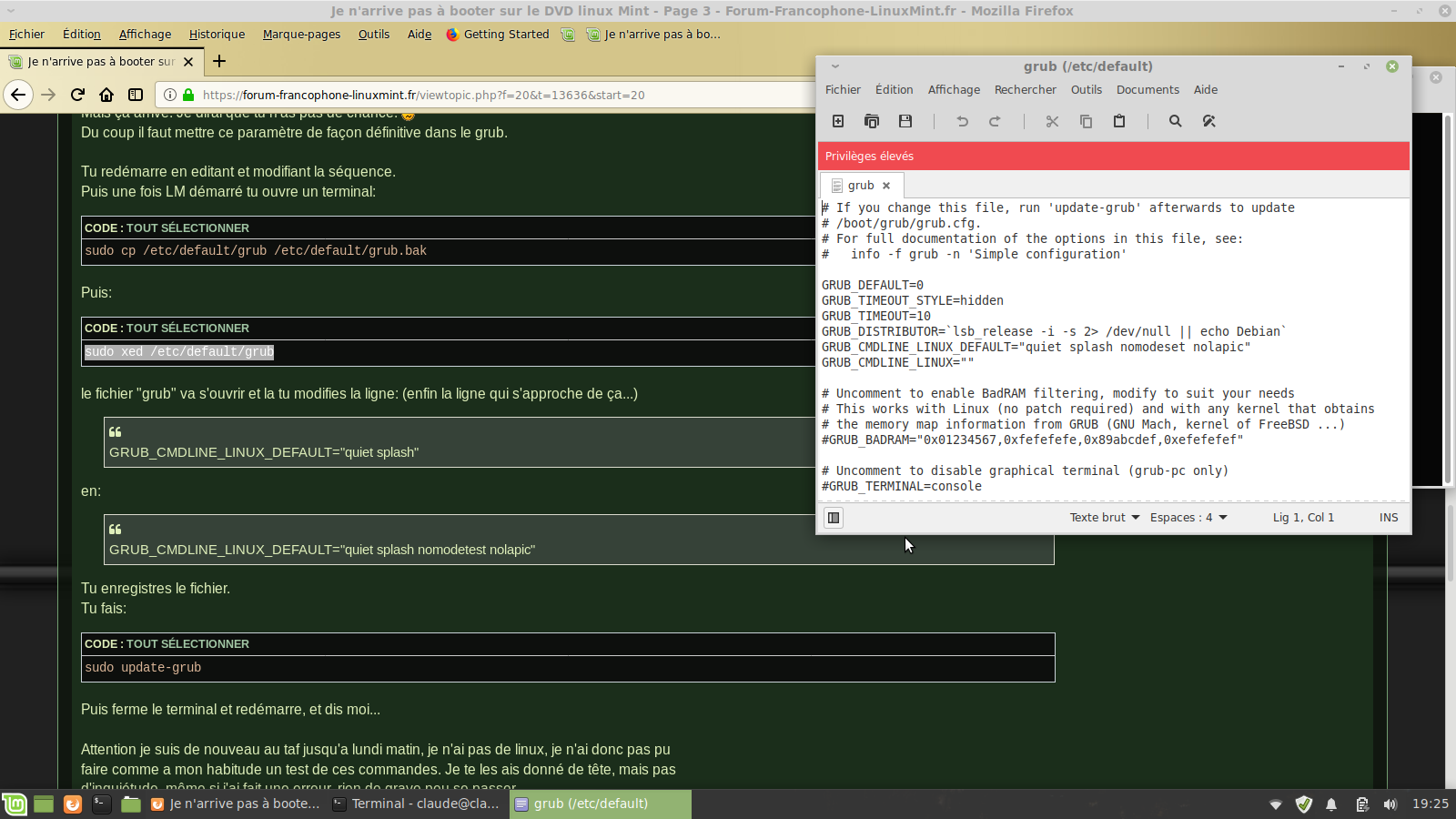Click the Firefox URL address field
This screenshot has height=819, width=1456.
click(500, 95)
